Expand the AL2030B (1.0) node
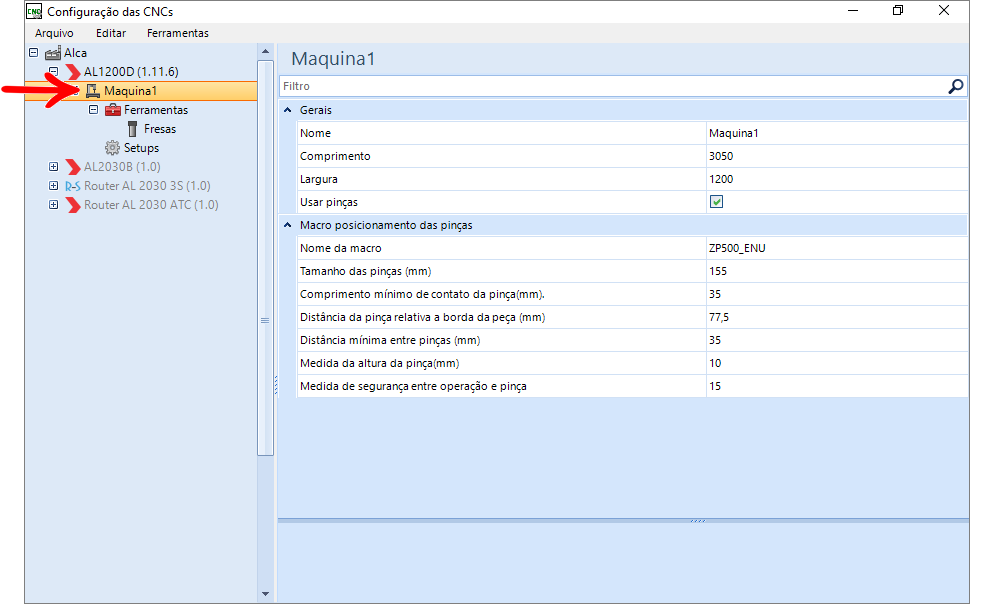Viewport: 981px width, 609px height. pyautogui.click(x=54, y=166)
